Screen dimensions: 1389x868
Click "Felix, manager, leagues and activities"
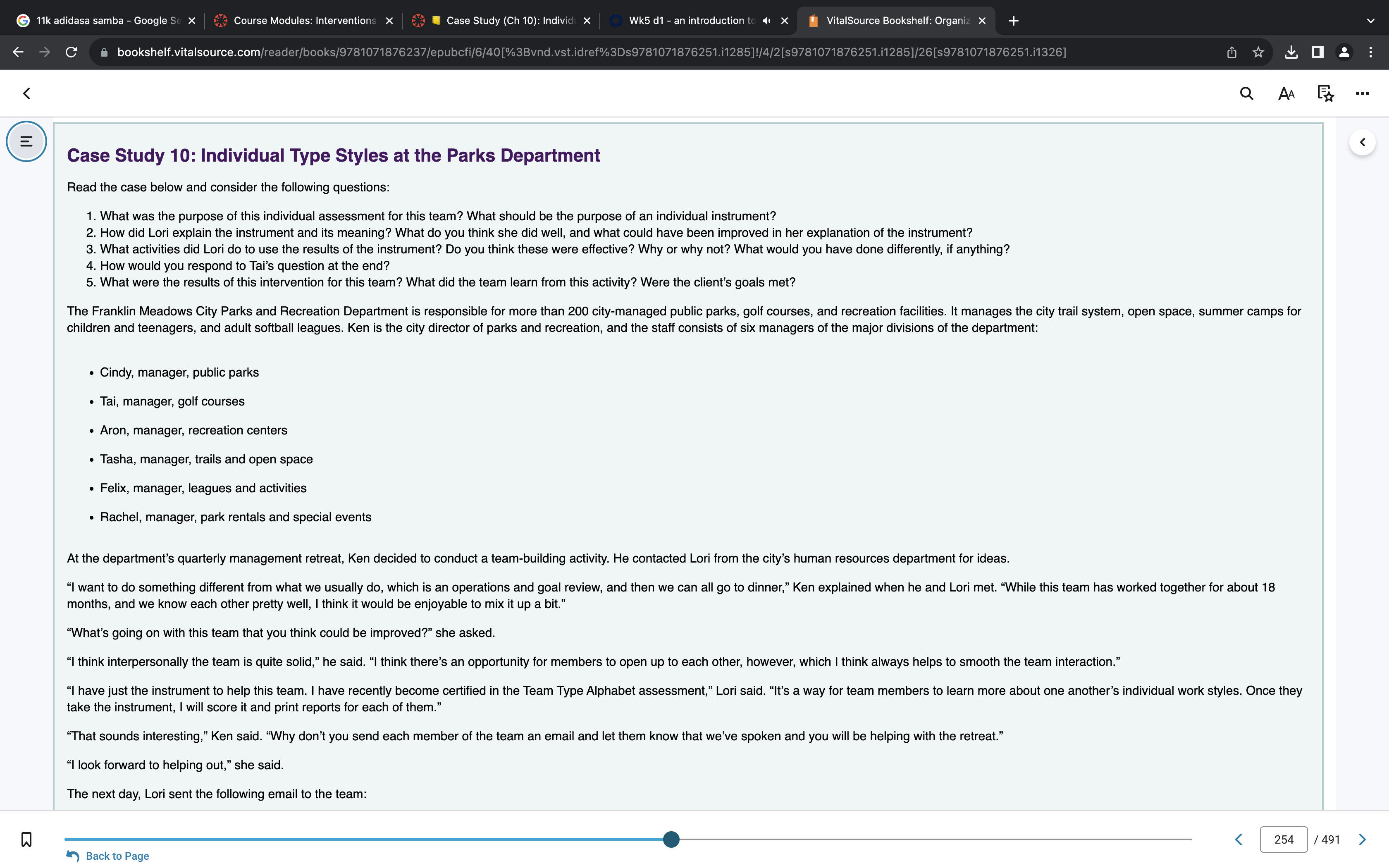point(203,488)
